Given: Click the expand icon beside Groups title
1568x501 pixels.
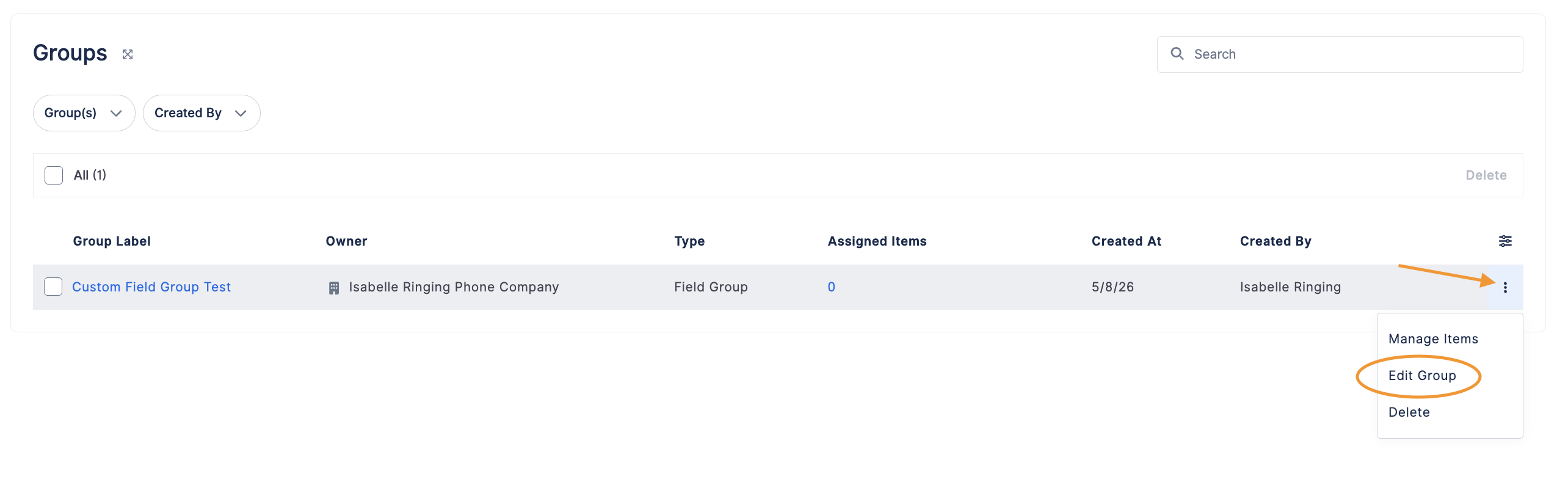Looking at the screenshot, I should [x=128, y=54].
